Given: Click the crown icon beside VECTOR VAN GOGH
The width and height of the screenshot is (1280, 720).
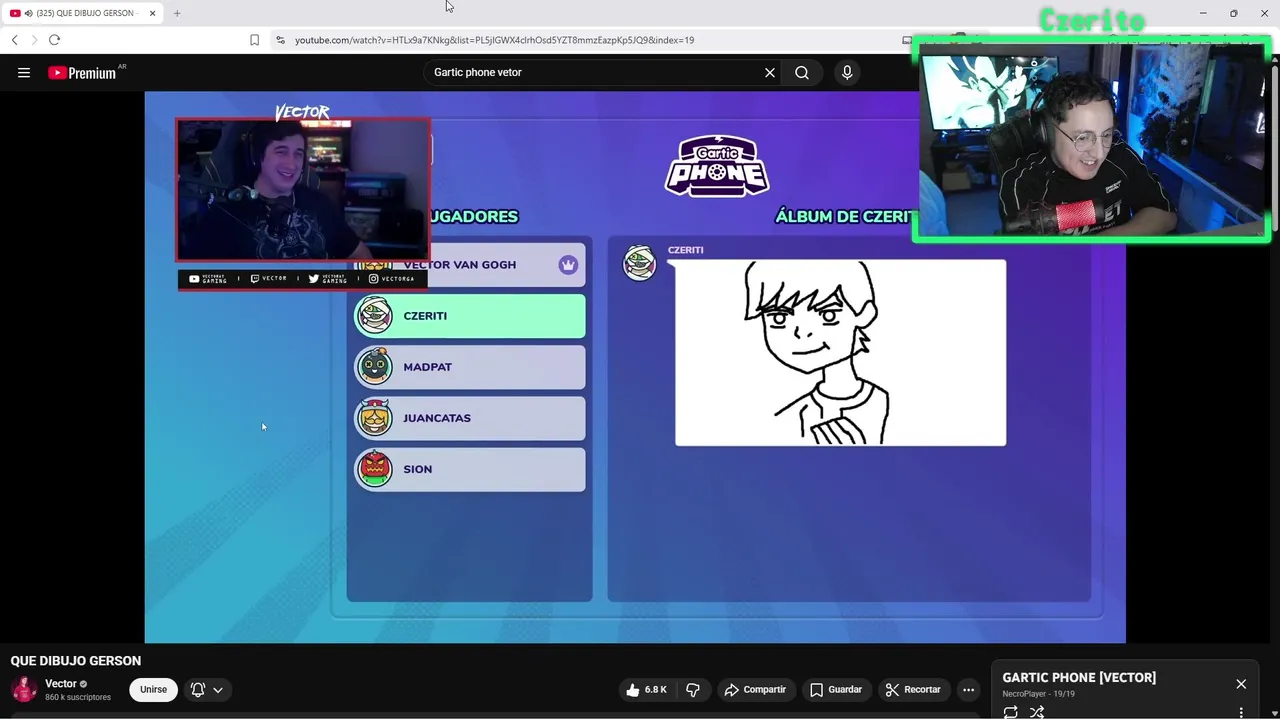Looking at the screenshot, I should [568, 265].
